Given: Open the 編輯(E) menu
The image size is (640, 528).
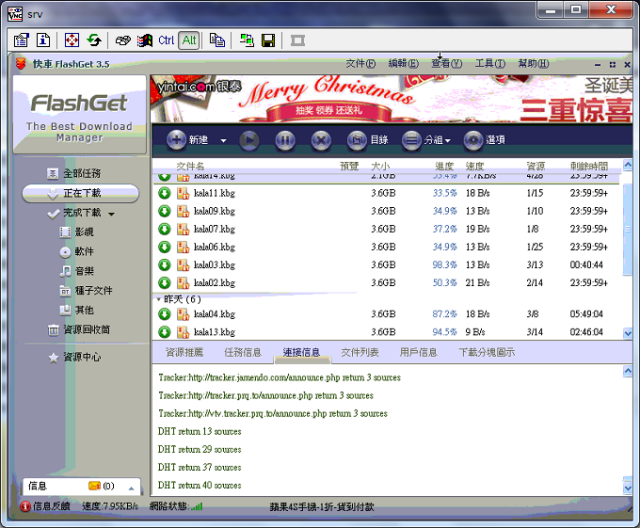Looking at the screenshot, I should tap(403, 64).
